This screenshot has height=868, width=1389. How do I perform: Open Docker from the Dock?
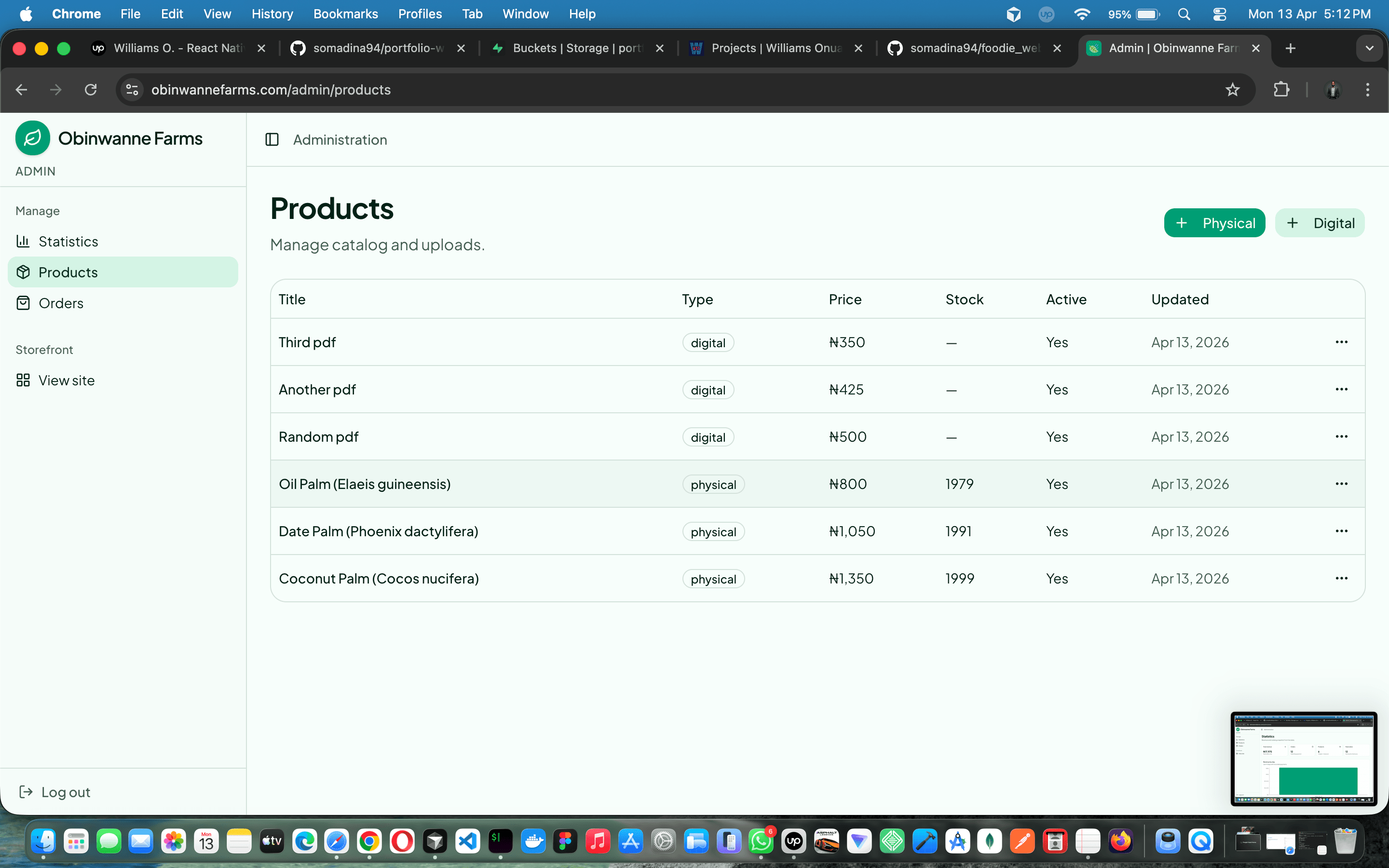point(533,841)
